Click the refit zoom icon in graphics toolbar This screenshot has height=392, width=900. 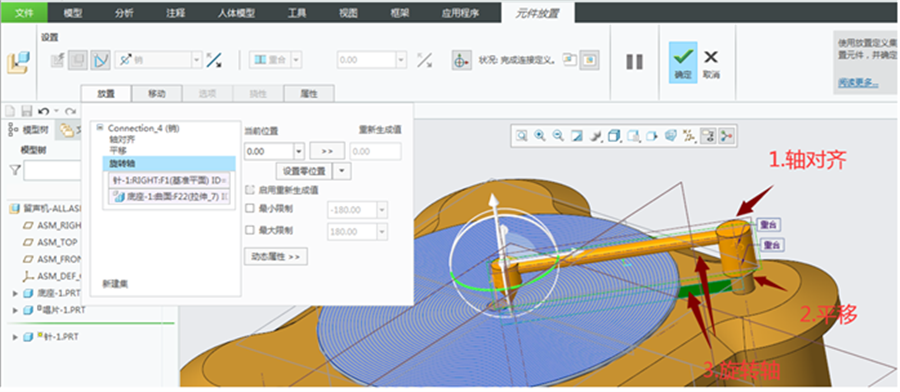[521, 135]
